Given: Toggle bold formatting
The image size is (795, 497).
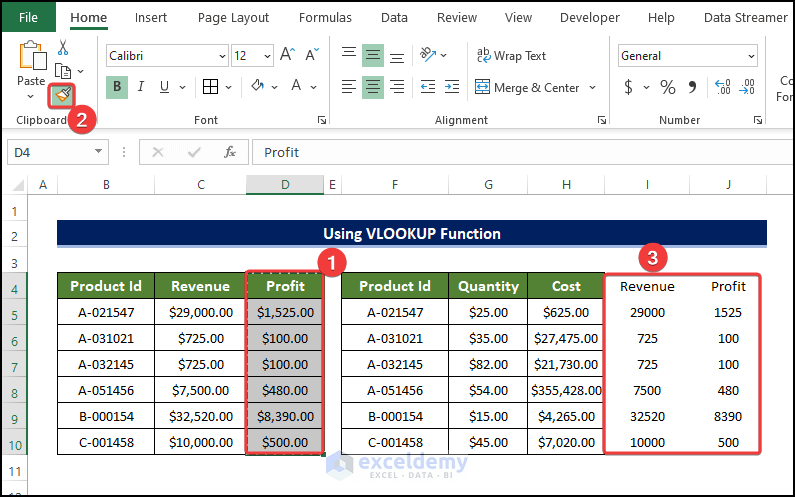Looking at the screenshot, I should (x=117, y=87).
